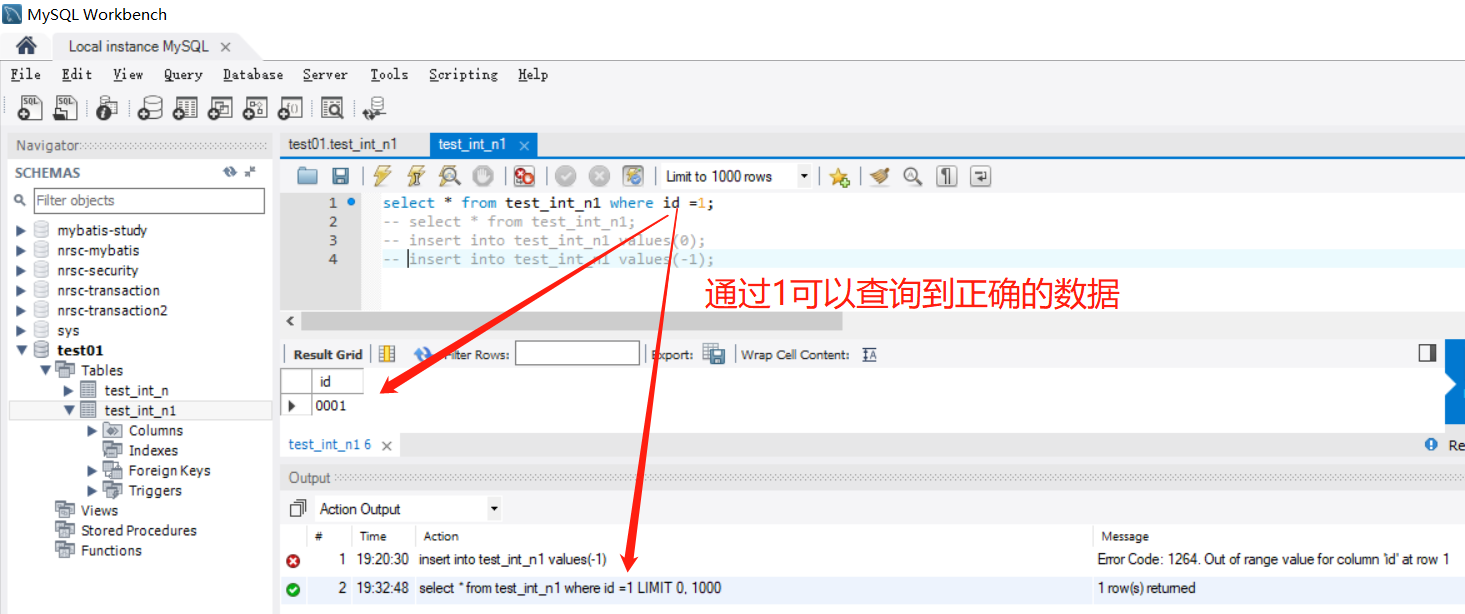Create a new stored procedure
Viewport: 1465px width, 614px height.
tap(255, 108)
